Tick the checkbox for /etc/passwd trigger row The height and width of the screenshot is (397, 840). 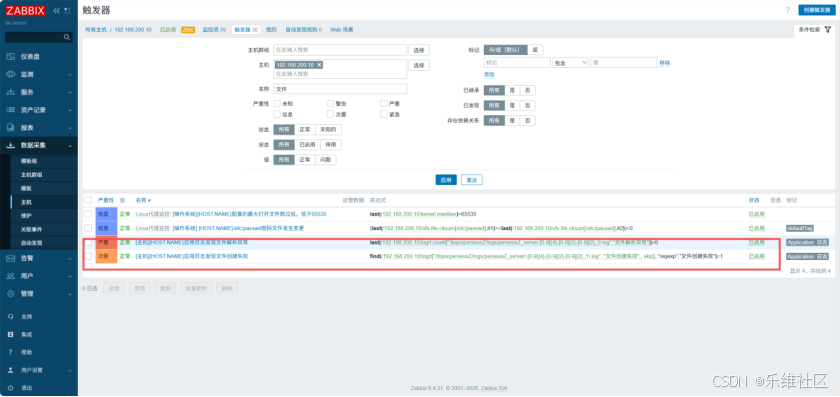pos(88,228)
